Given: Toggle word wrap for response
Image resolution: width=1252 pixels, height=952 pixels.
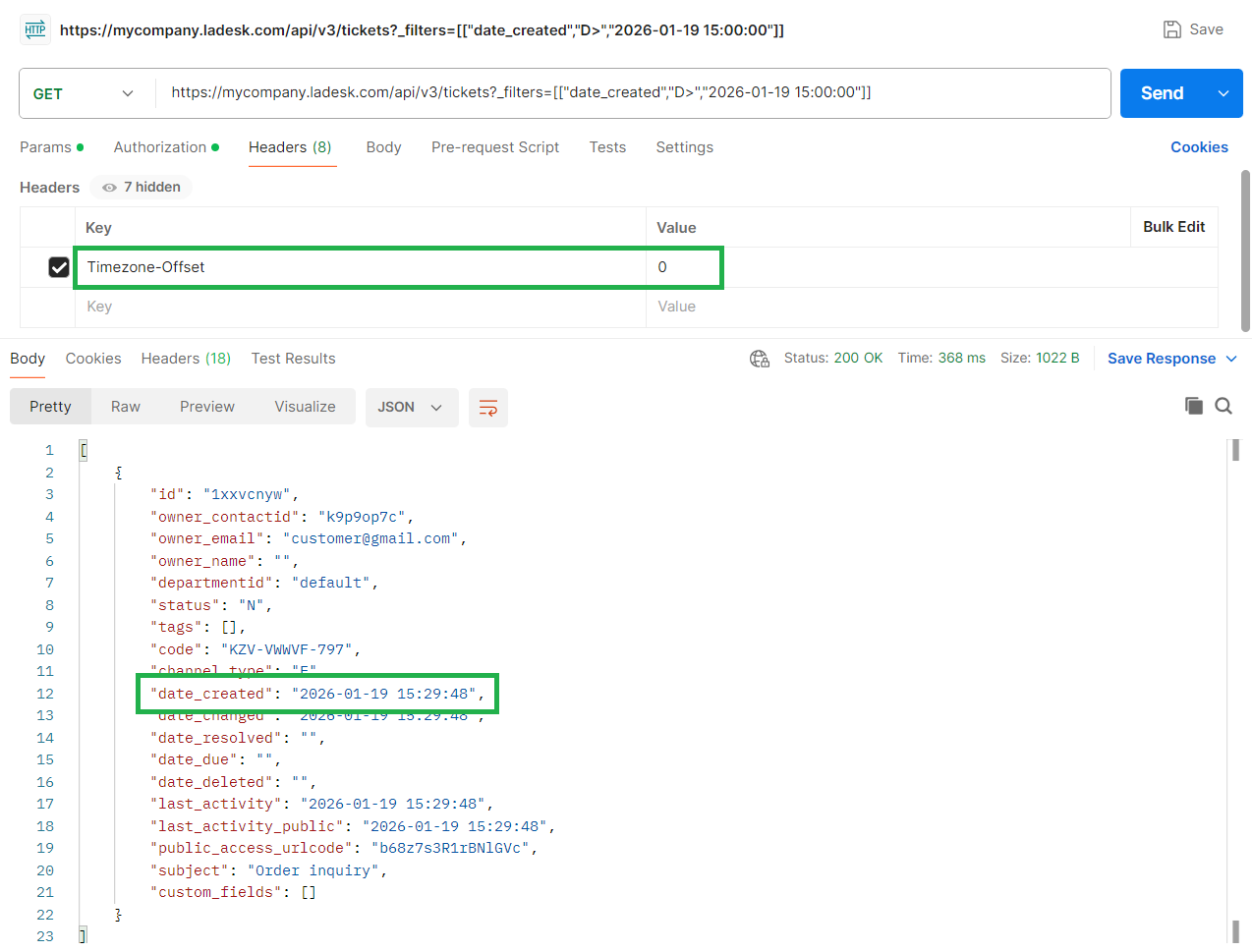Looking at the screenshot, I should 487,408.
